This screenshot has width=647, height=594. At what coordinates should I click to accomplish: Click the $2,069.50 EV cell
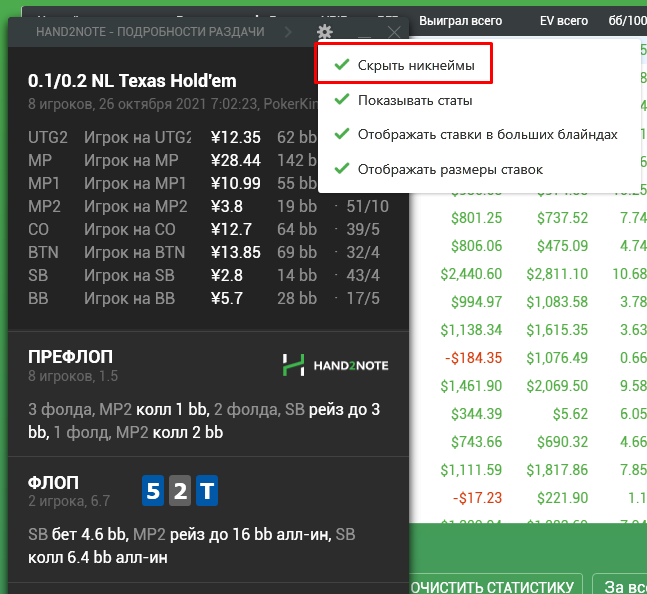click(x=557, y=386)
